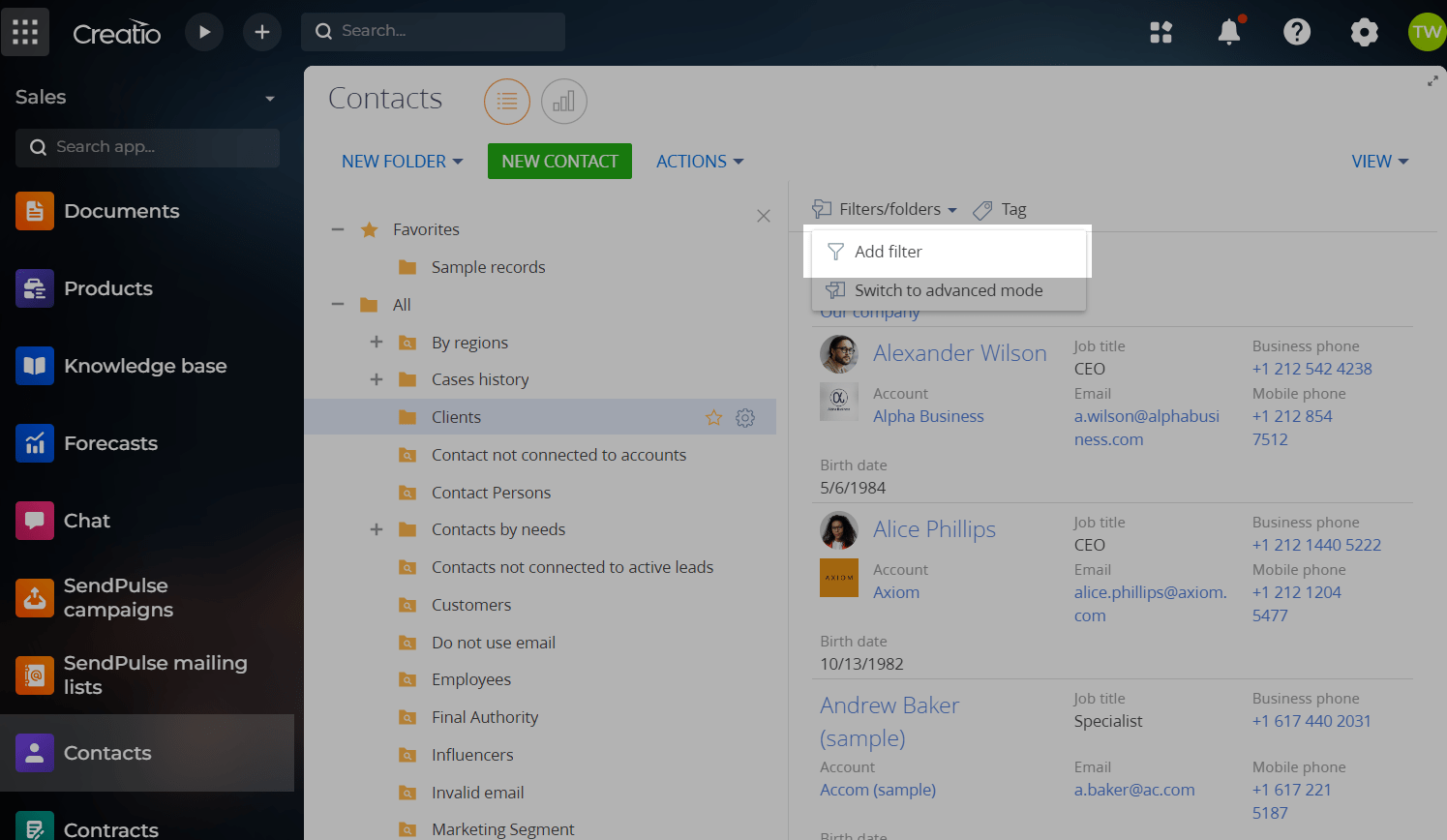The width and height of the screenshot is (1447, 840).
Task: Select Contacts not connected to active leads
Action: [572, 567]
